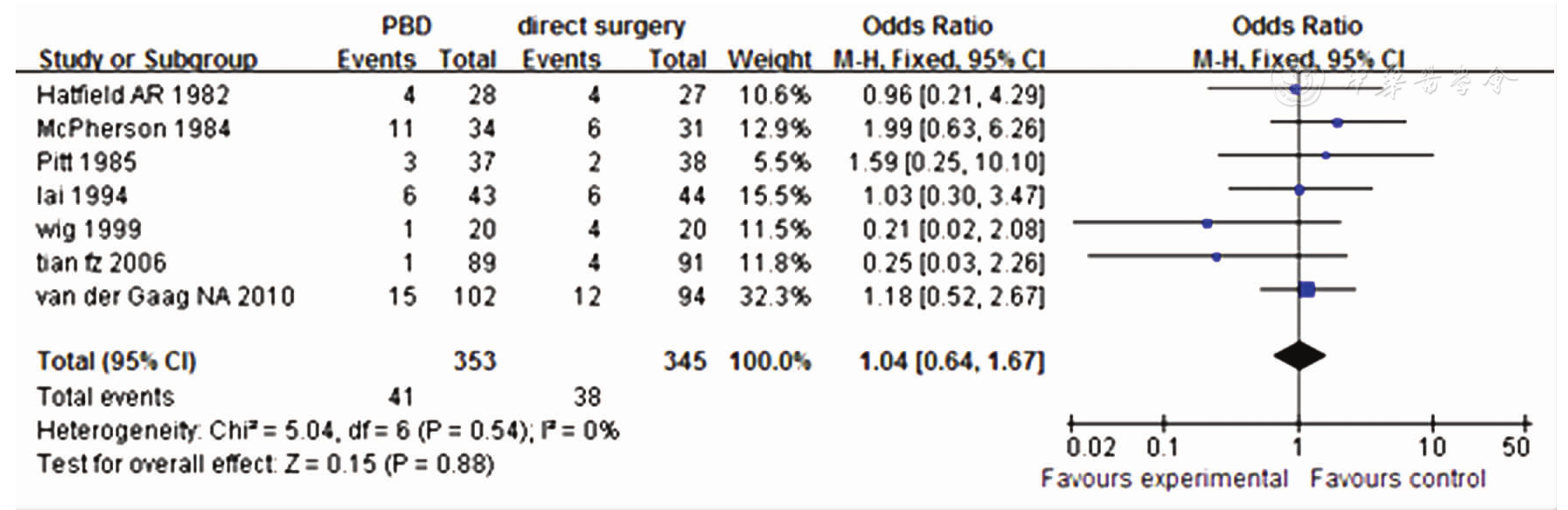Select the Total (95% CI) row label
Screen dimensions: 1568x510
tap(117, 361)
